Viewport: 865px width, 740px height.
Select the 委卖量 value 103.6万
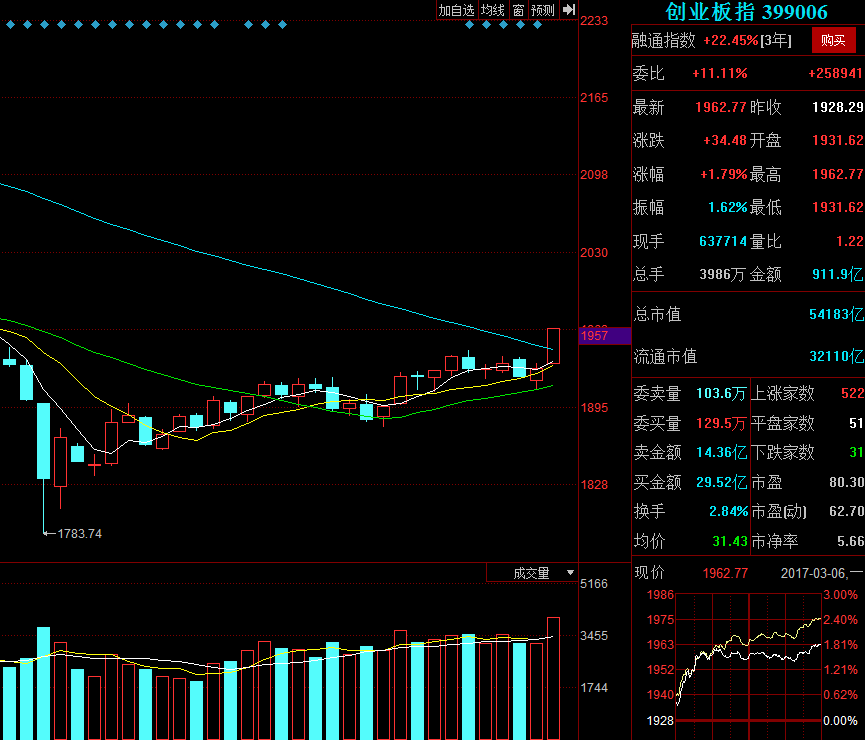(721, 393)
